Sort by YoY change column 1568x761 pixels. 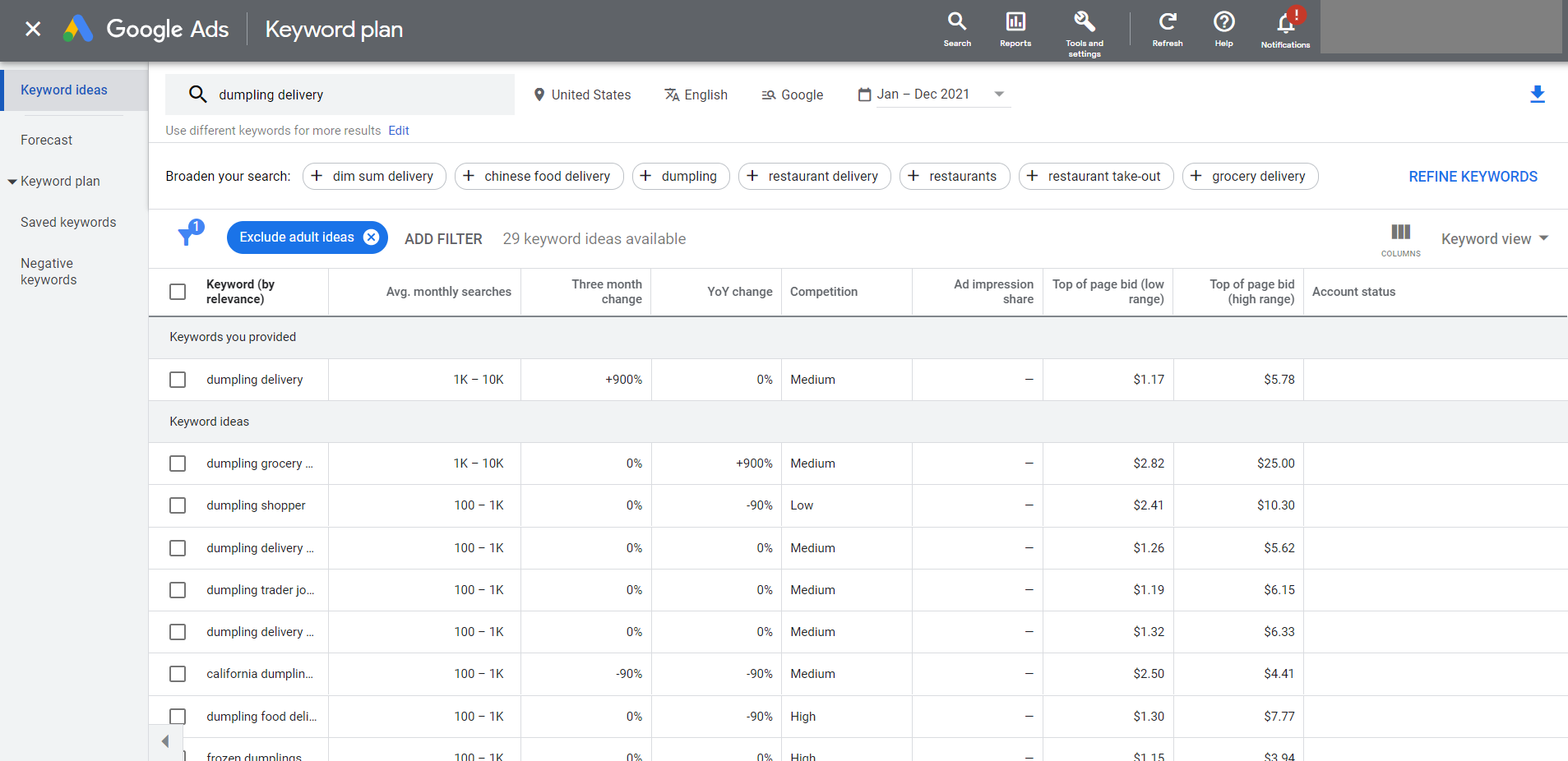point(740,292)
